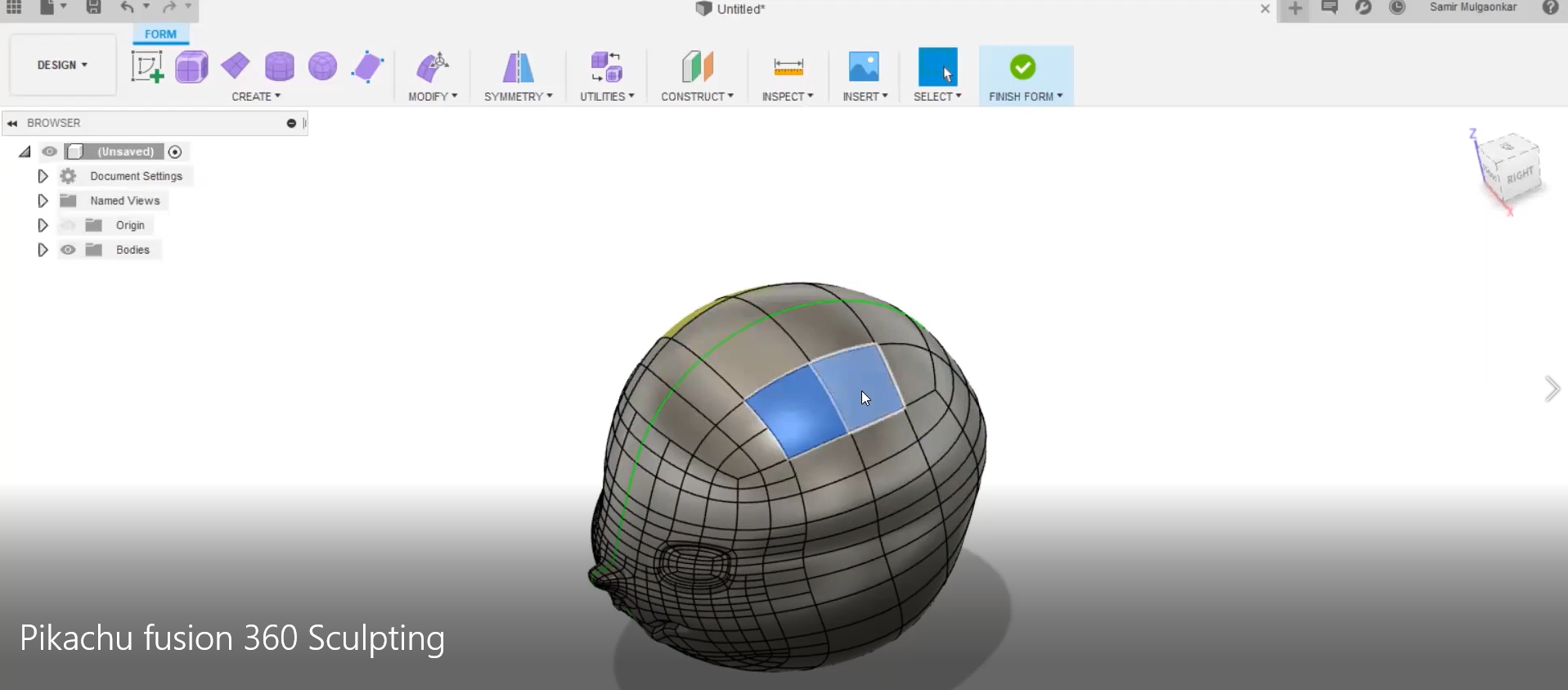Select the Cylinder form tool
The height and width of the screenshot is (690, 1568).
coord(280,66)
